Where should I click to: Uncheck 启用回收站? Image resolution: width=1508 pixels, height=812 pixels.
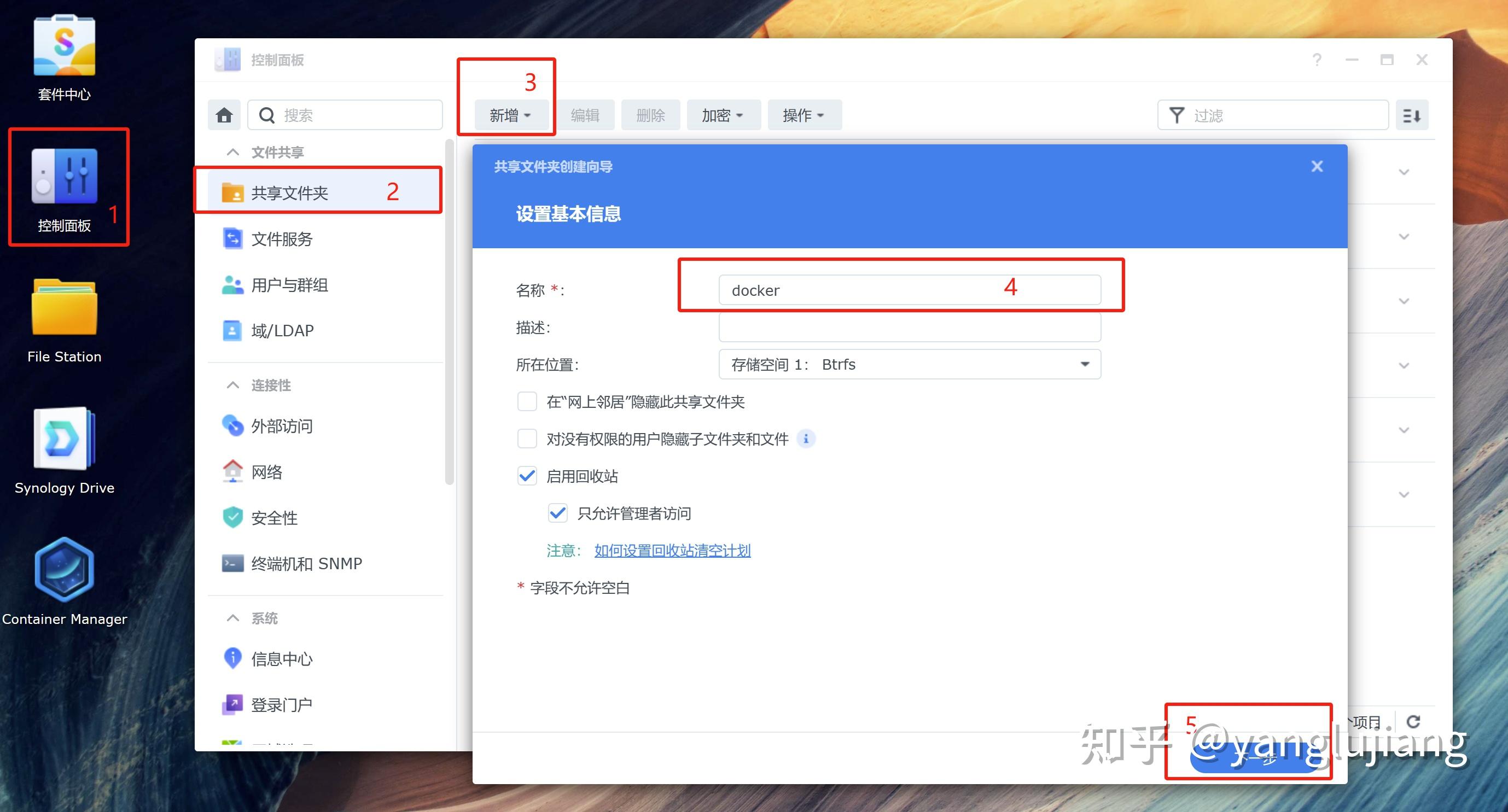526,476
